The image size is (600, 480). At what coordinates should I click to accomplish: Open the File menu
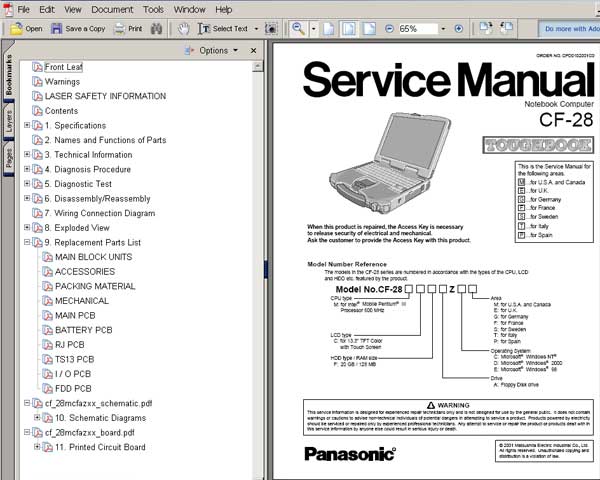tap(23, 10)
